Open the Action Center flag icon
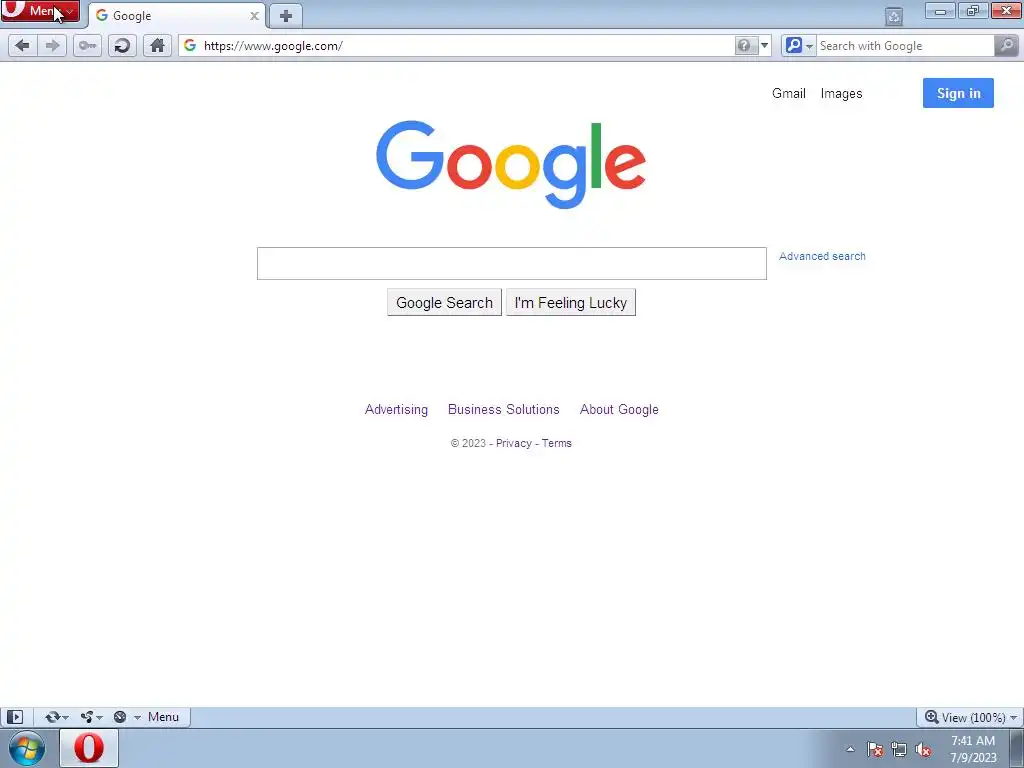This screenshot has height=768, width=1024. click(874, 749)
